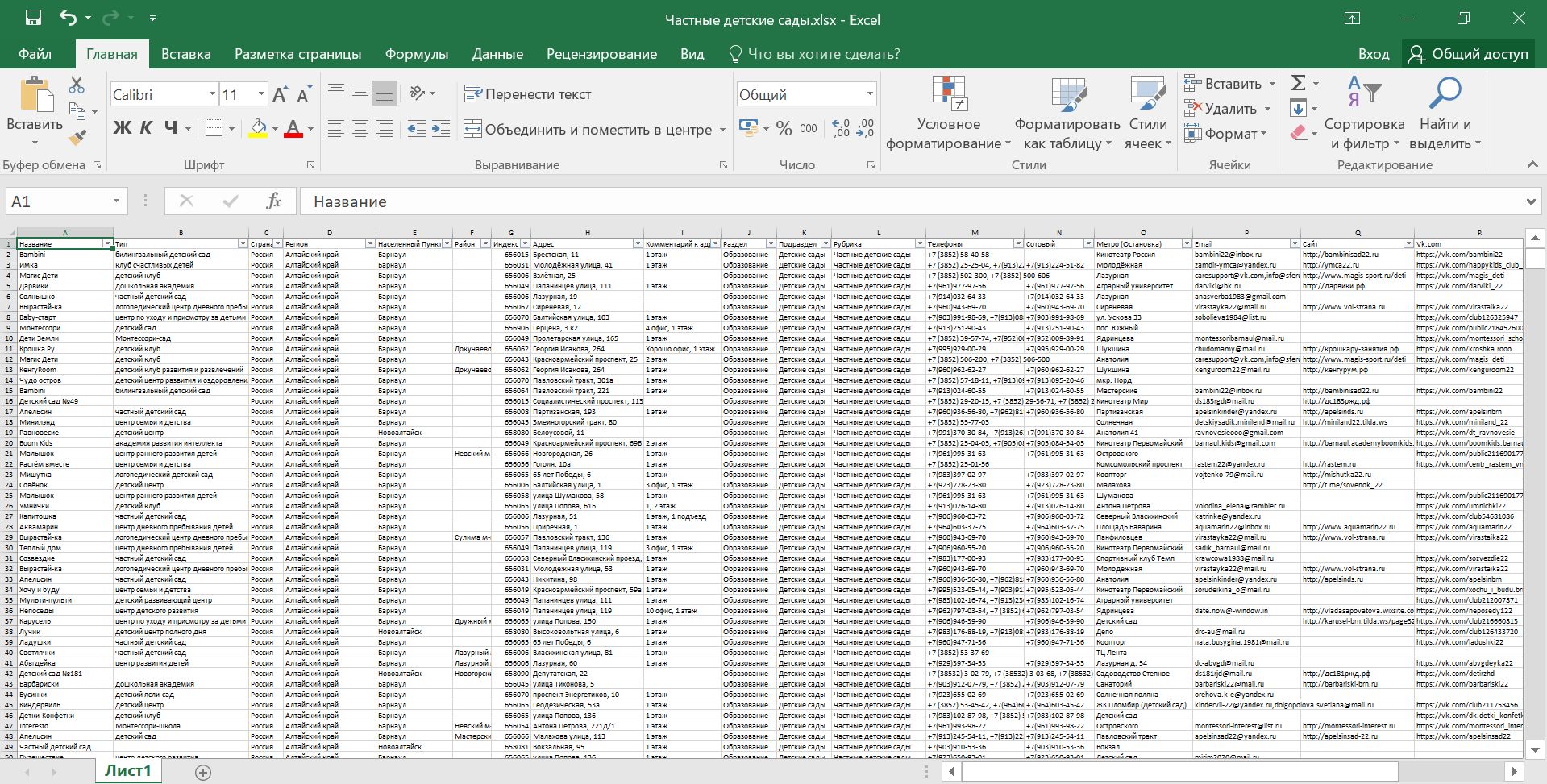
Task: Add a new sheet with plus button
Action: pos(203,772)
